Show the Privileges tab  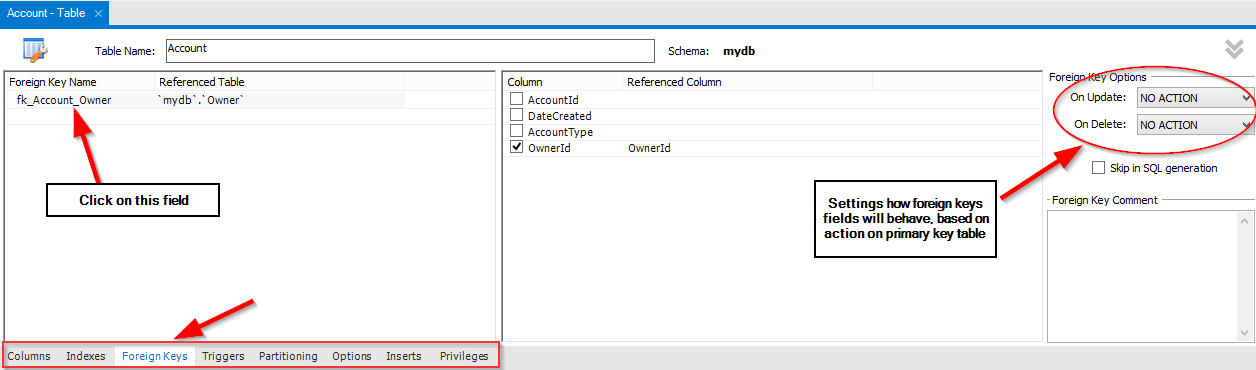(x=464, y=356)
